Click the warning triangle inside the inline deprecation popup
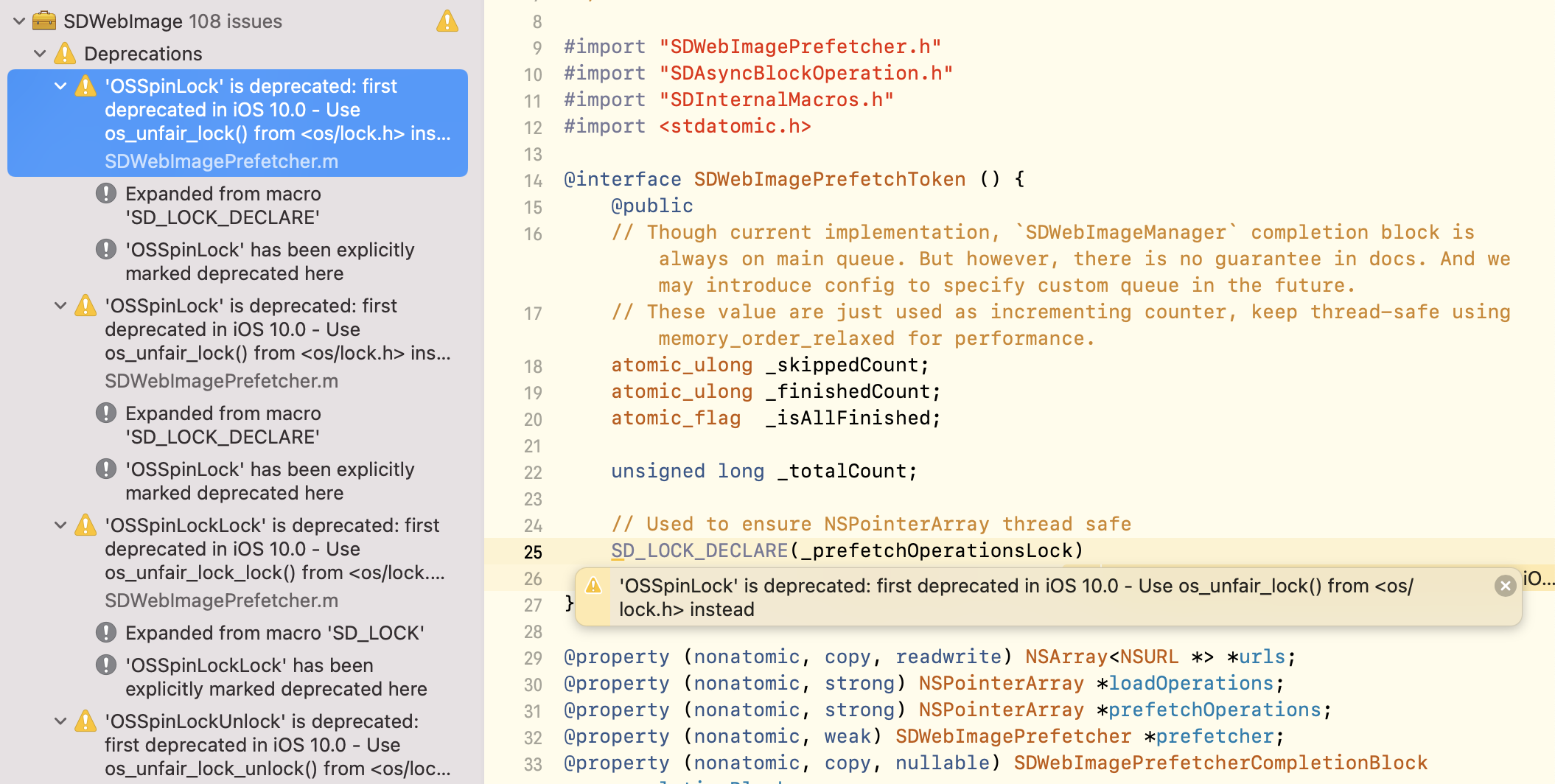The width and height of the screenshot is (1555, 784). point(593,585)
